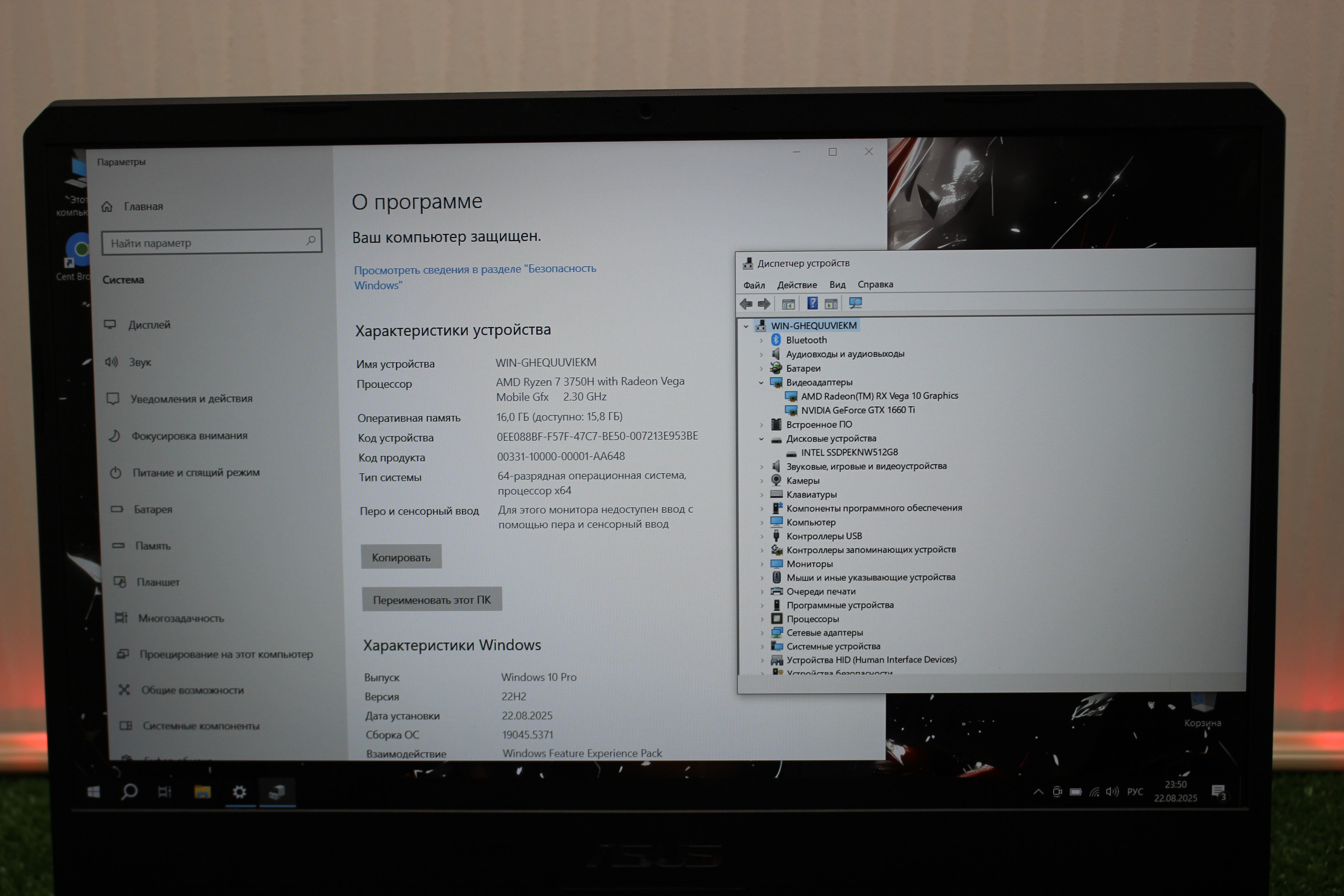This screenshot has height=896, width=1344.
Task: Go to Главная in Settings
Action: 143,206
